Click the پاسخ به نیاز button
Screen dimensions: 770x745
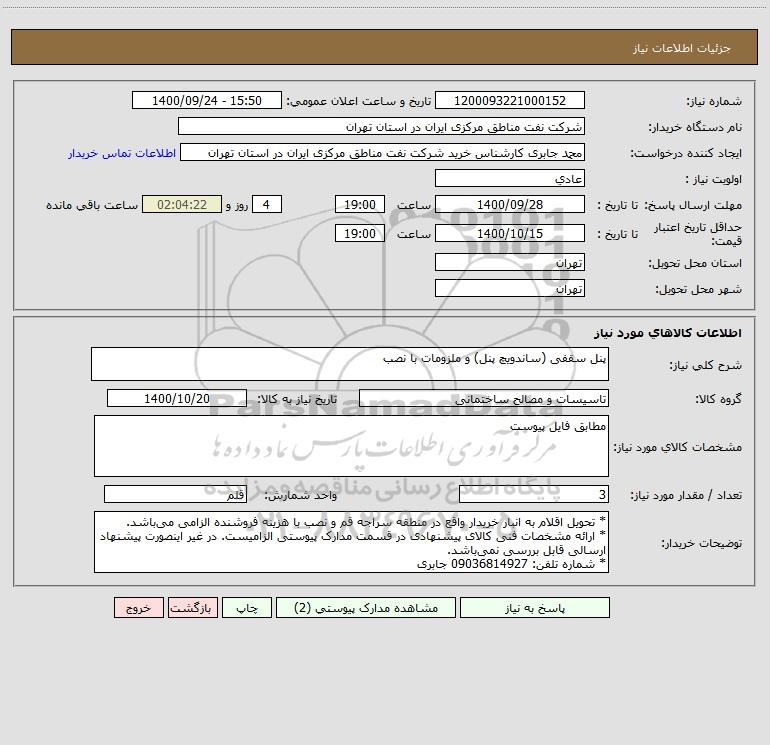[x=535, y=607]
